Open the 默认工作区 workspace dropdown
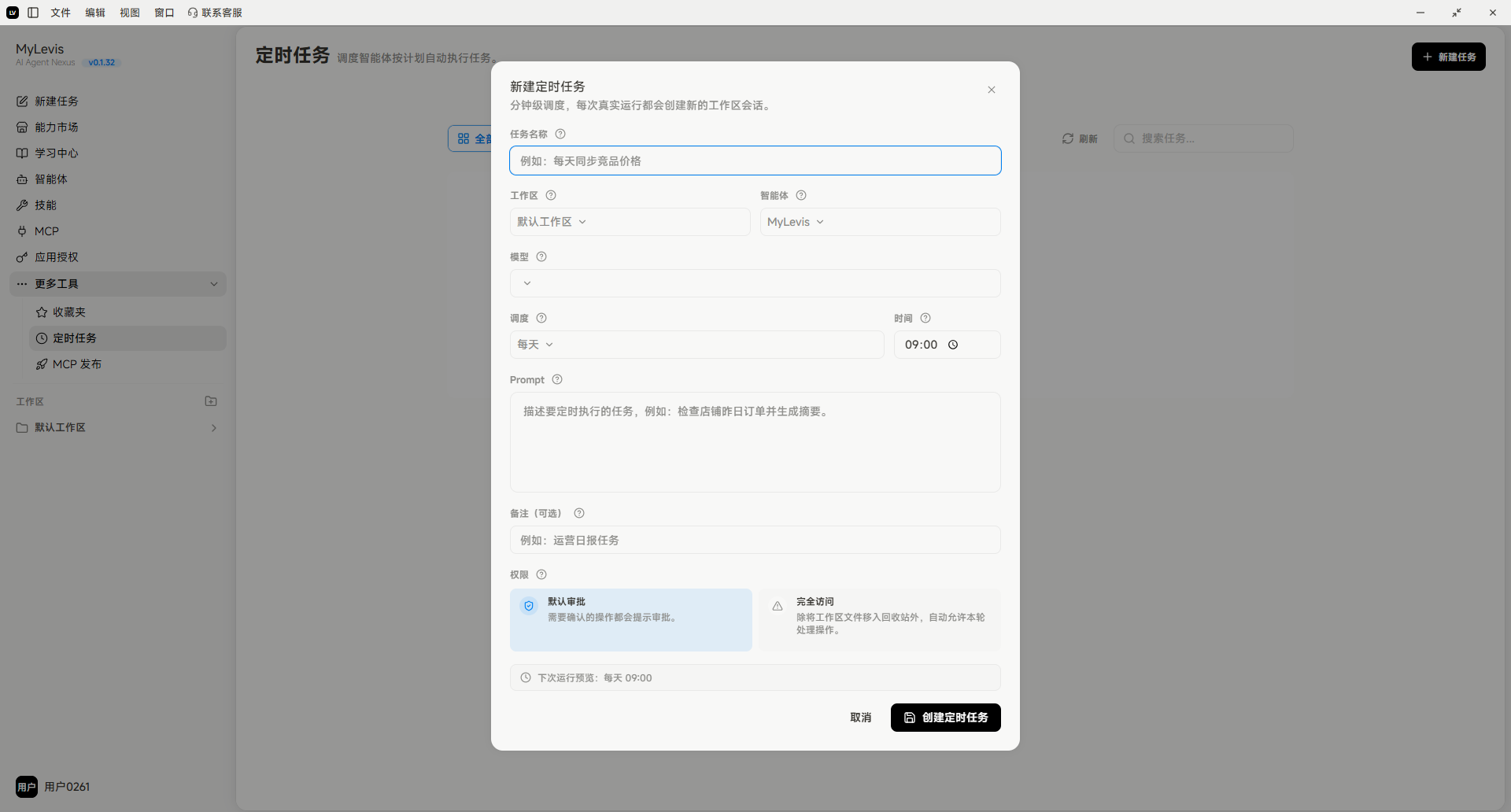1511x812 pixels. tap(630, 222)
